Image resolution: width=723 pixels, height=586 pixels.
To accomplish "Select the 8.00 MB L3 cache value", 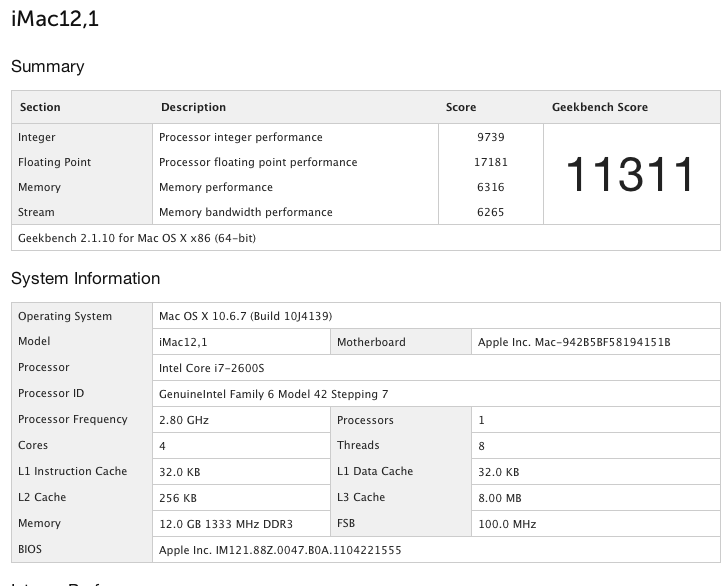I will [x=500, y=498].
